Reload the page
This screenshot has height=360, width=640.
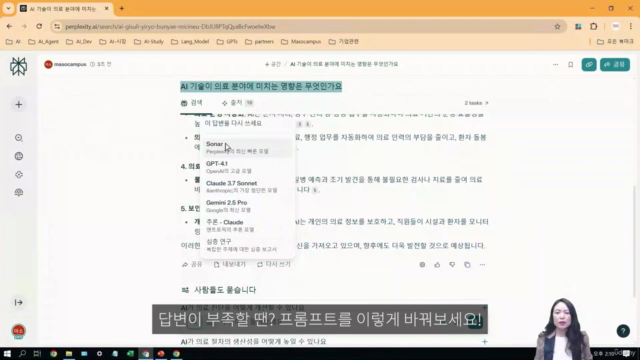coord(39,27)
